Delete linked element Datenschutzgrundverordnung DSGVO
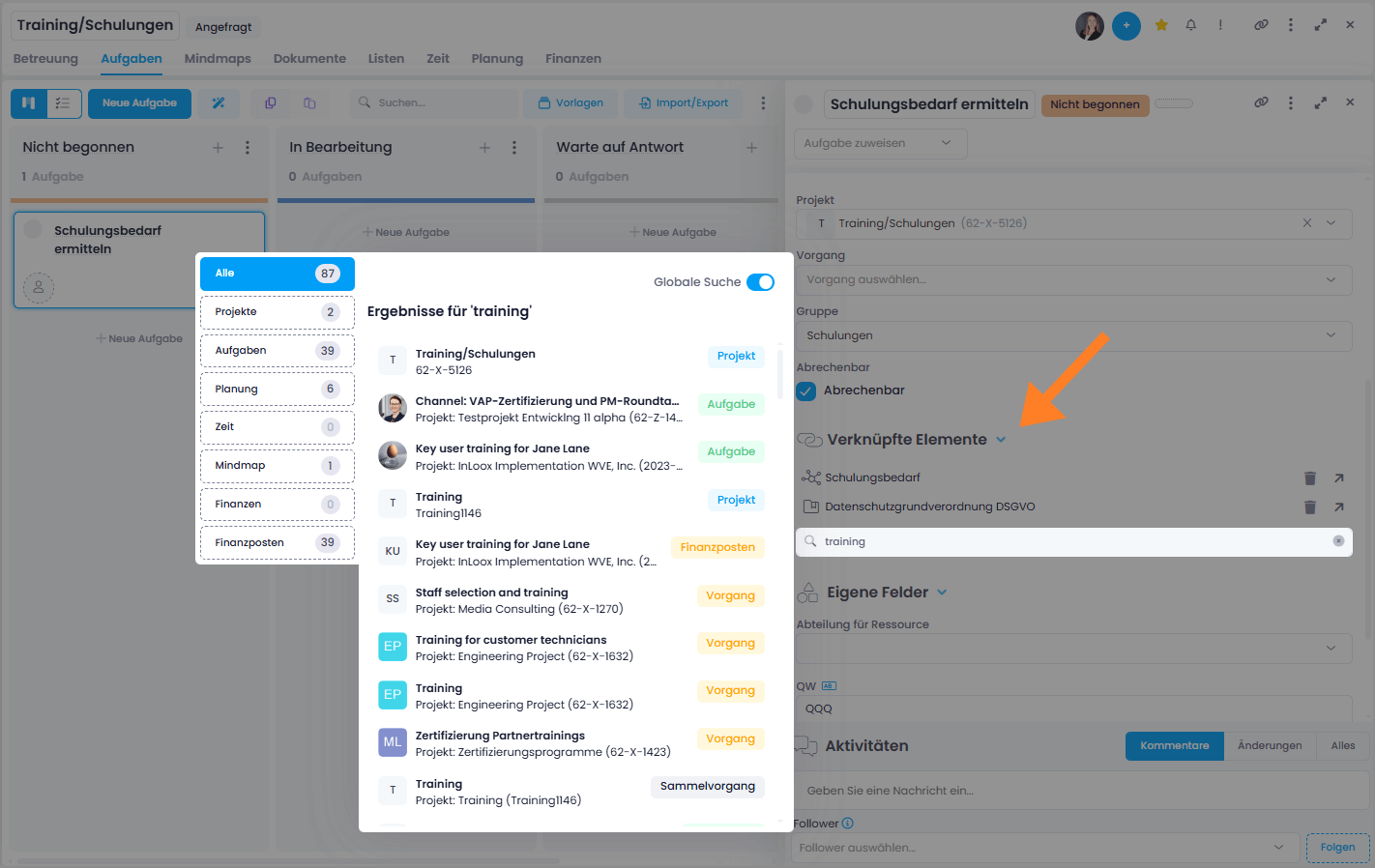This screenshot has width=1375, height=868. pos(1310,506)
